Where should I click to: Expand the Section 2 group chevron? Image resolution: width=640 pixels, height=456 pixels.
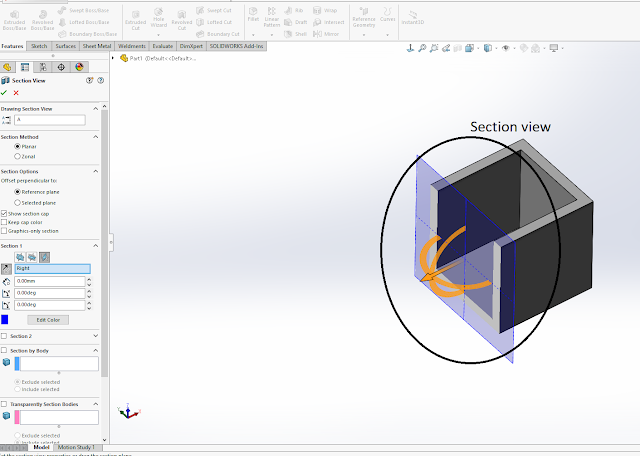pyautogui.click(x=96, y=336)
